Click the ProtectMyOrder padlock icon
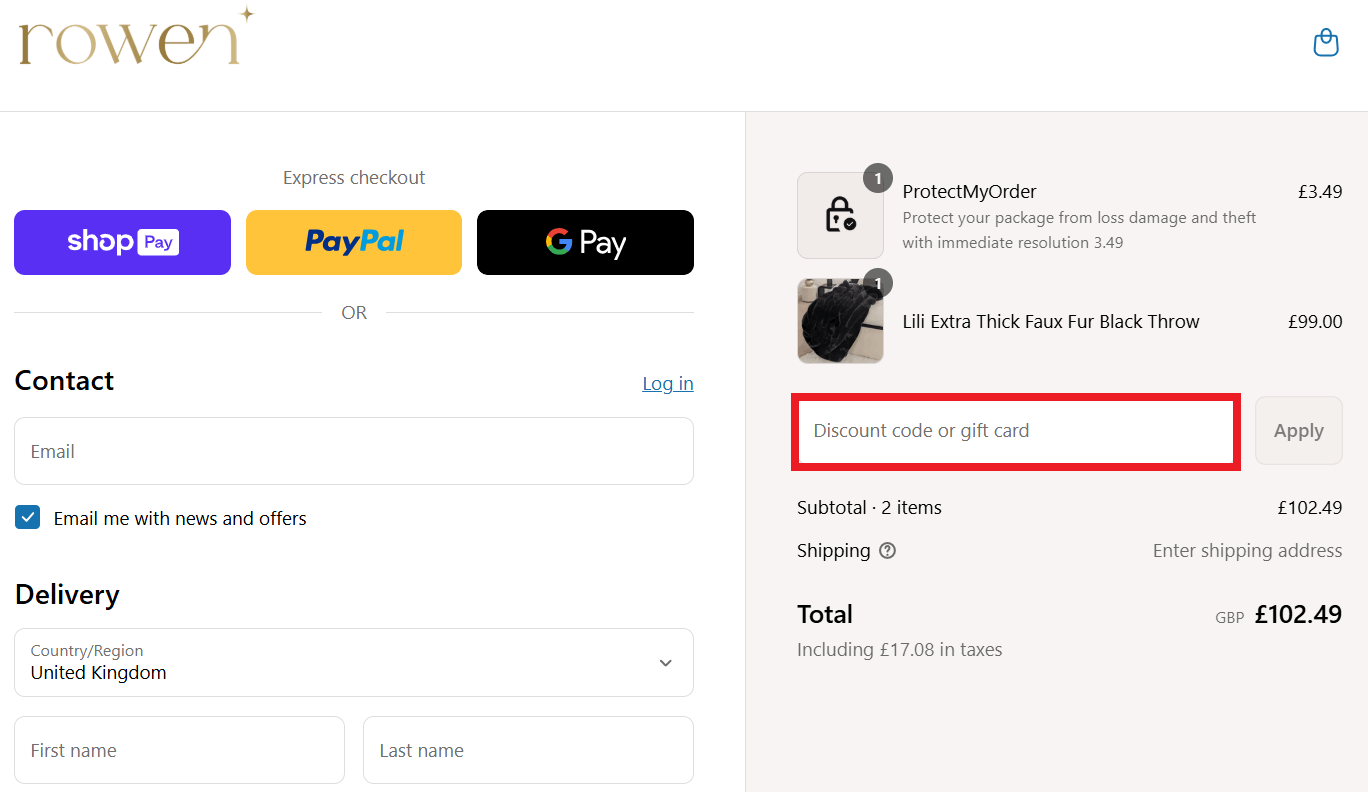This screenshot has width=1368, height=792. point(840,215)
